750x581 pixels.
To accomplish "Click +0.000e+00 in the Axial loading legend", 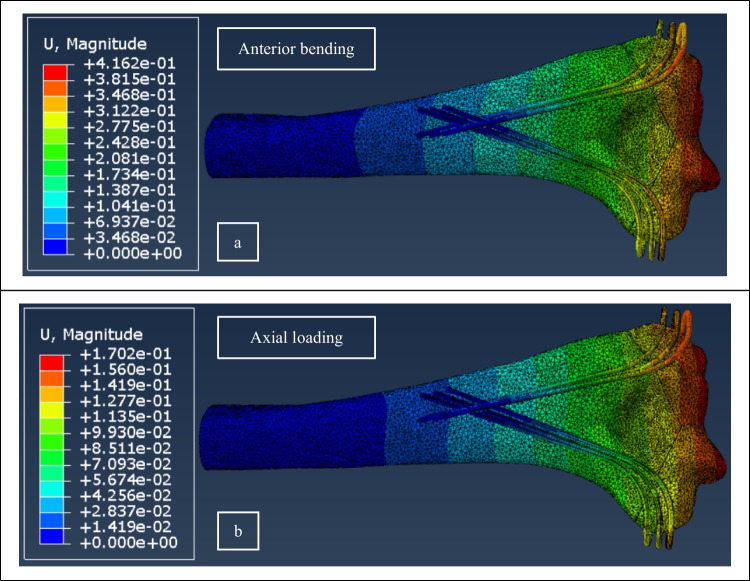I will click(x=129, y=543).
